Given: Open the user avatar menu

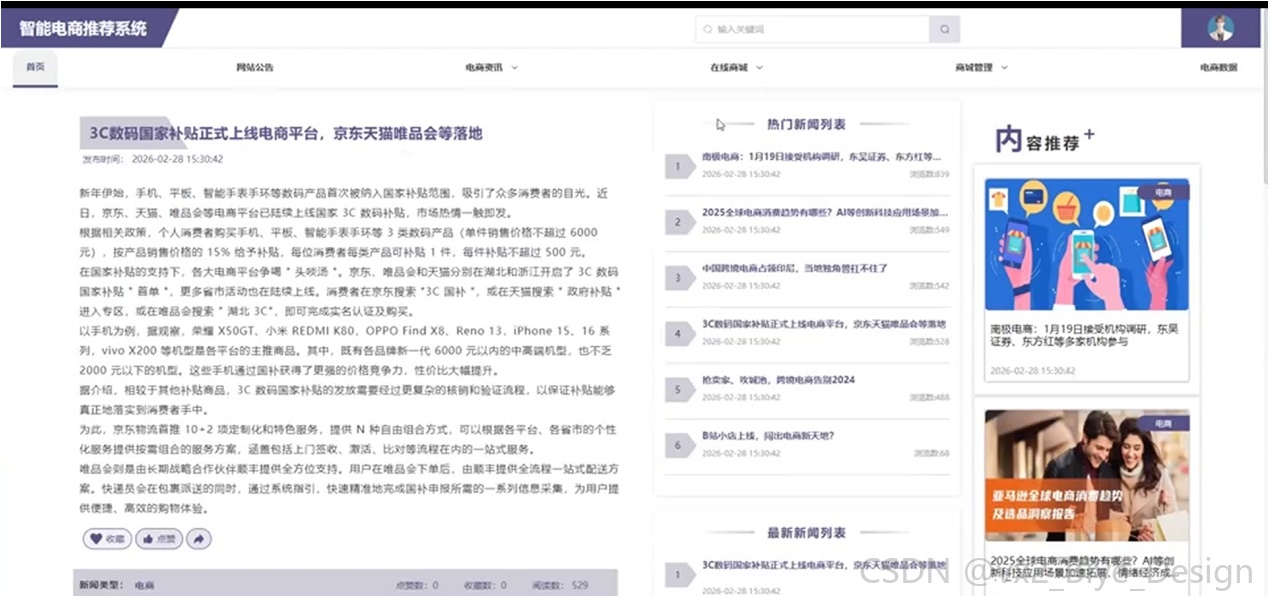Looking at the screenshot, I should (1220, 28).
